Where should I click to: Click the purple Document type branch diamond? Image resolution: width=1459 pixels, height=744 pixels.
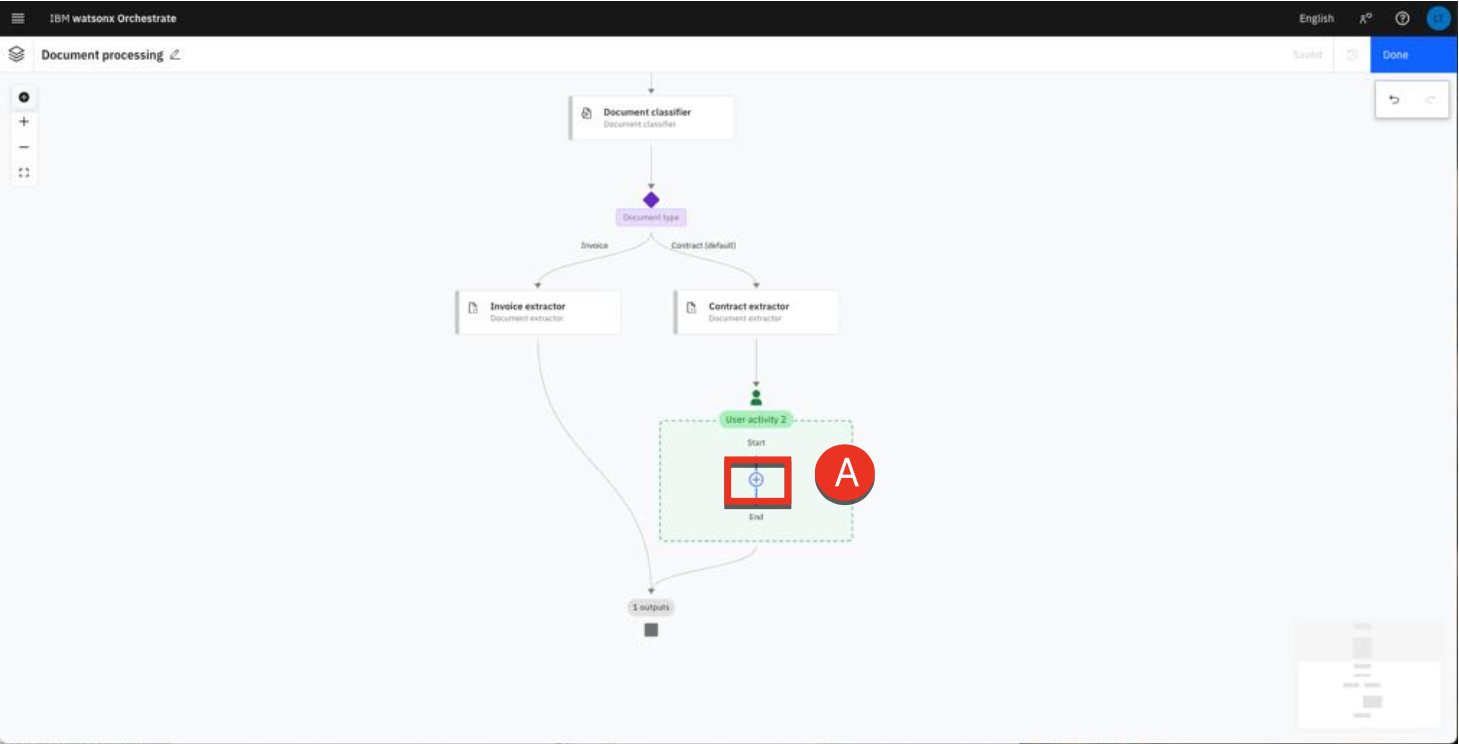(x=651, y=200)
